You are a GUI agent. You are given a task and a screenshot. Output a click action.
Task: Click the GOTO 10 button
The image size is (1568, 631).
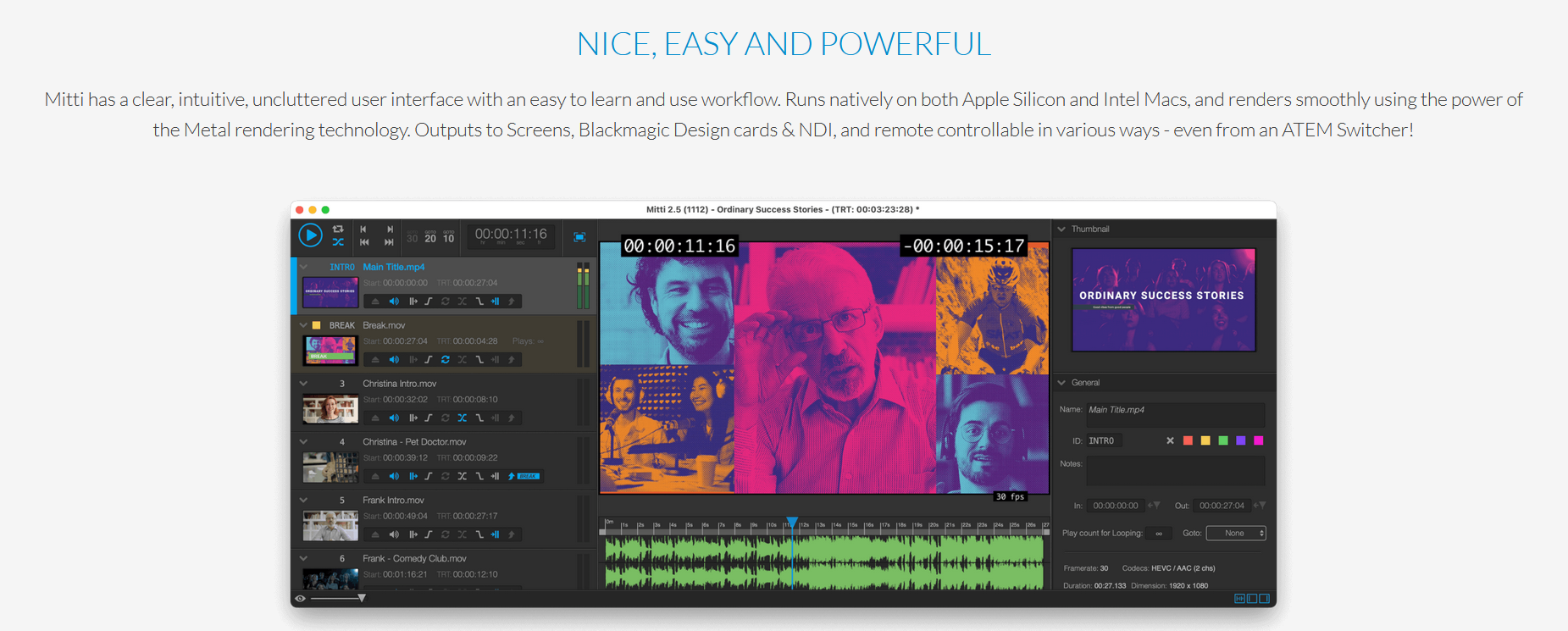tap(449, 237)
